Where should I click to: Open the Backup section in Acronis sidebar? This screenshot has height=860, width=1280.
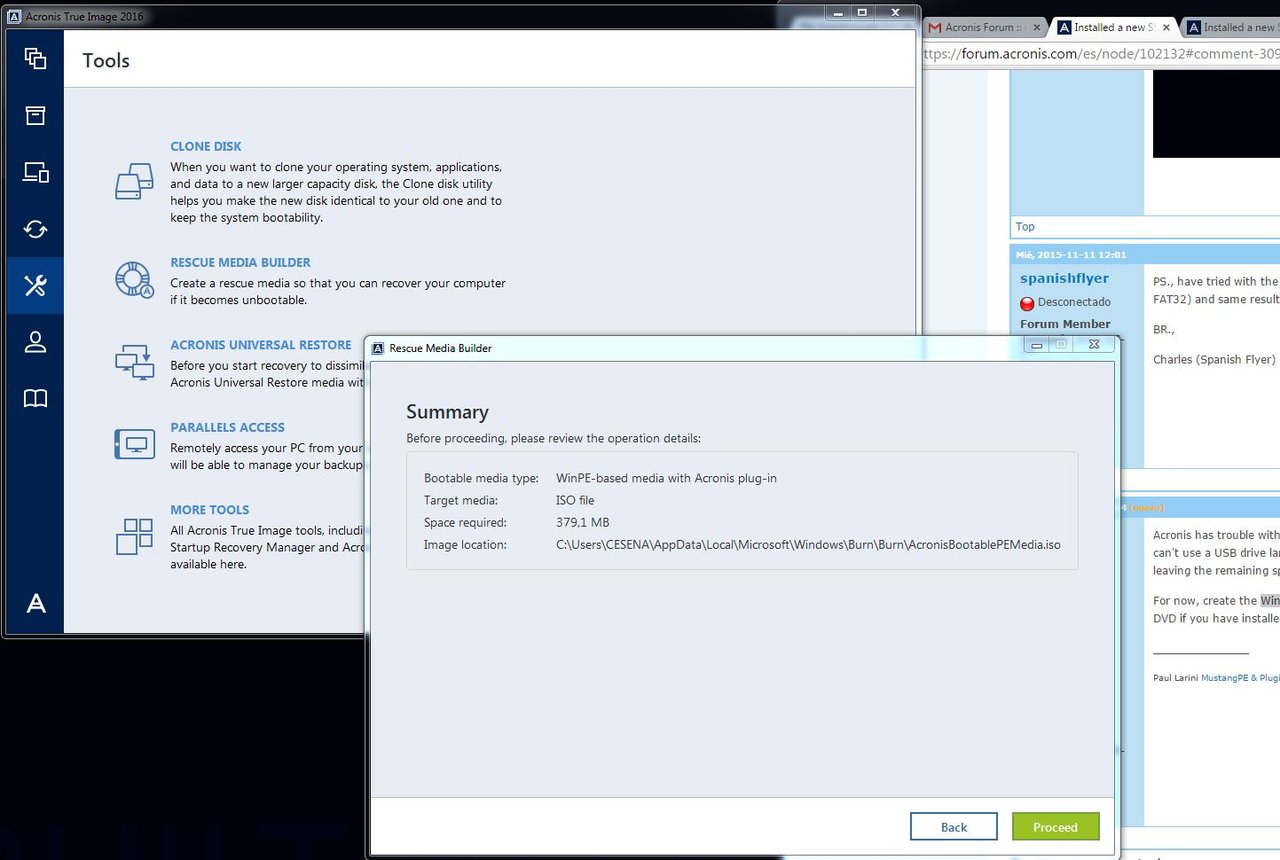35,59
